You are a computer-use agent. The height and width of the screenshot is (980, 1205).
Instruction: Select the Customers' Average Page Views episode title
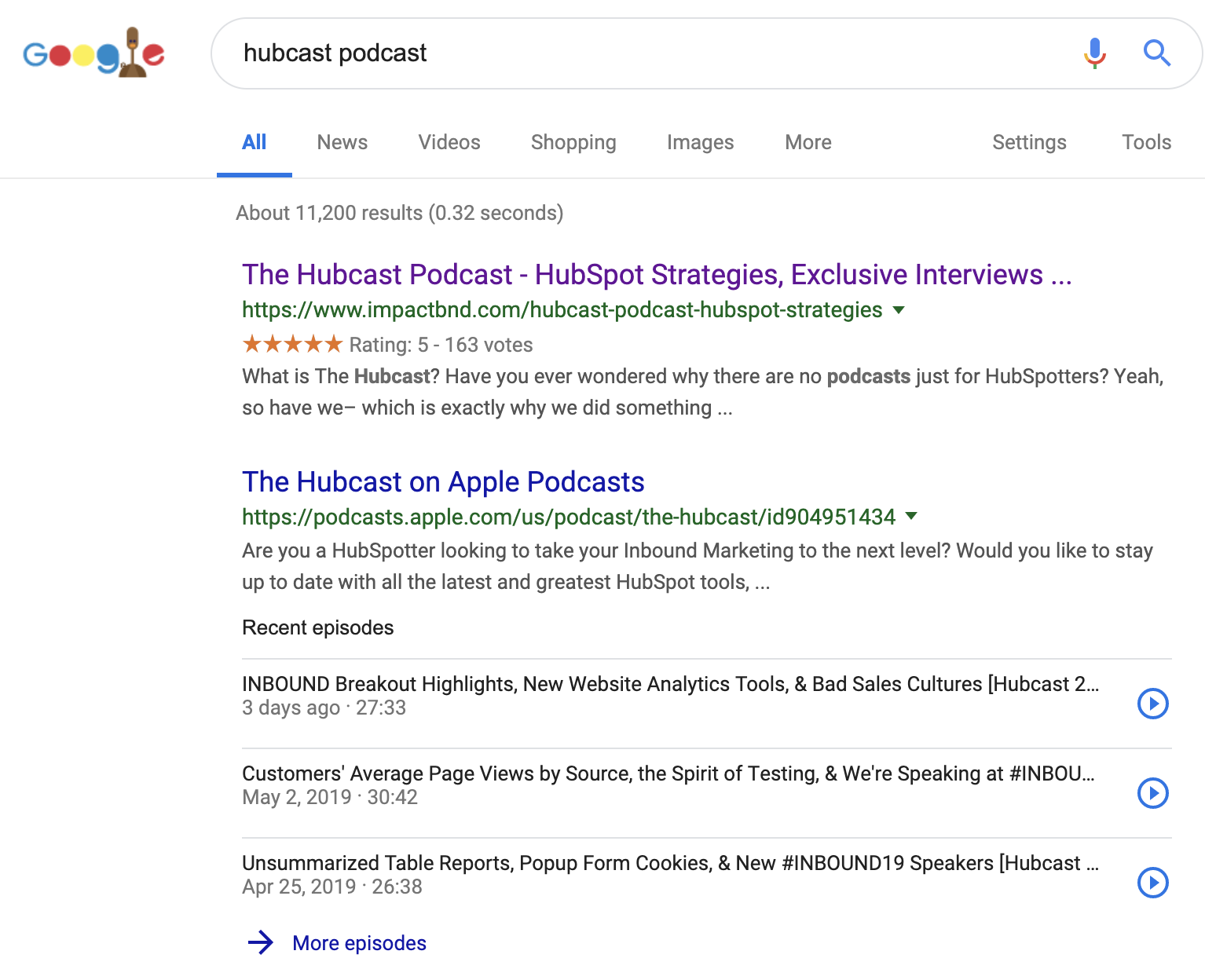click(668, 773)
